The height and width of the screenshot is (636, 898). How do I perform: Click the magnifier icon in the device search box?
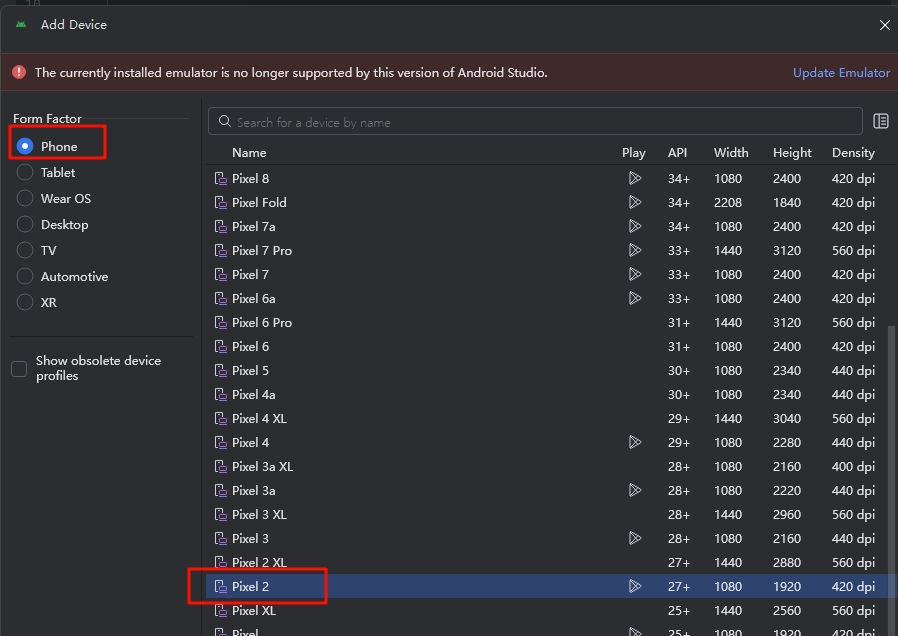click(224, 121)
